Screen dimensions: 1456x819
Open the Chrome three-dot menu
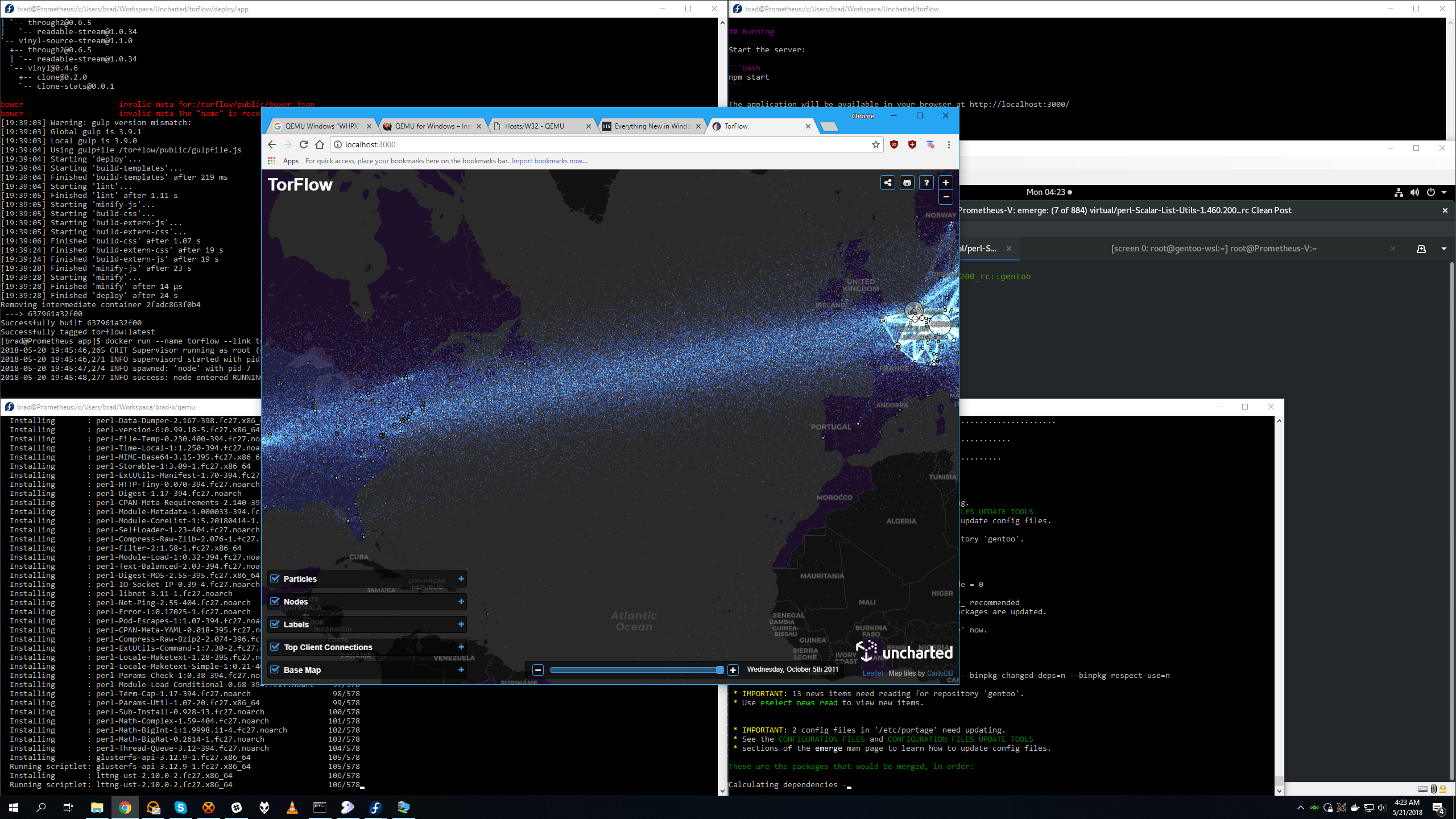tap(949, 144)
